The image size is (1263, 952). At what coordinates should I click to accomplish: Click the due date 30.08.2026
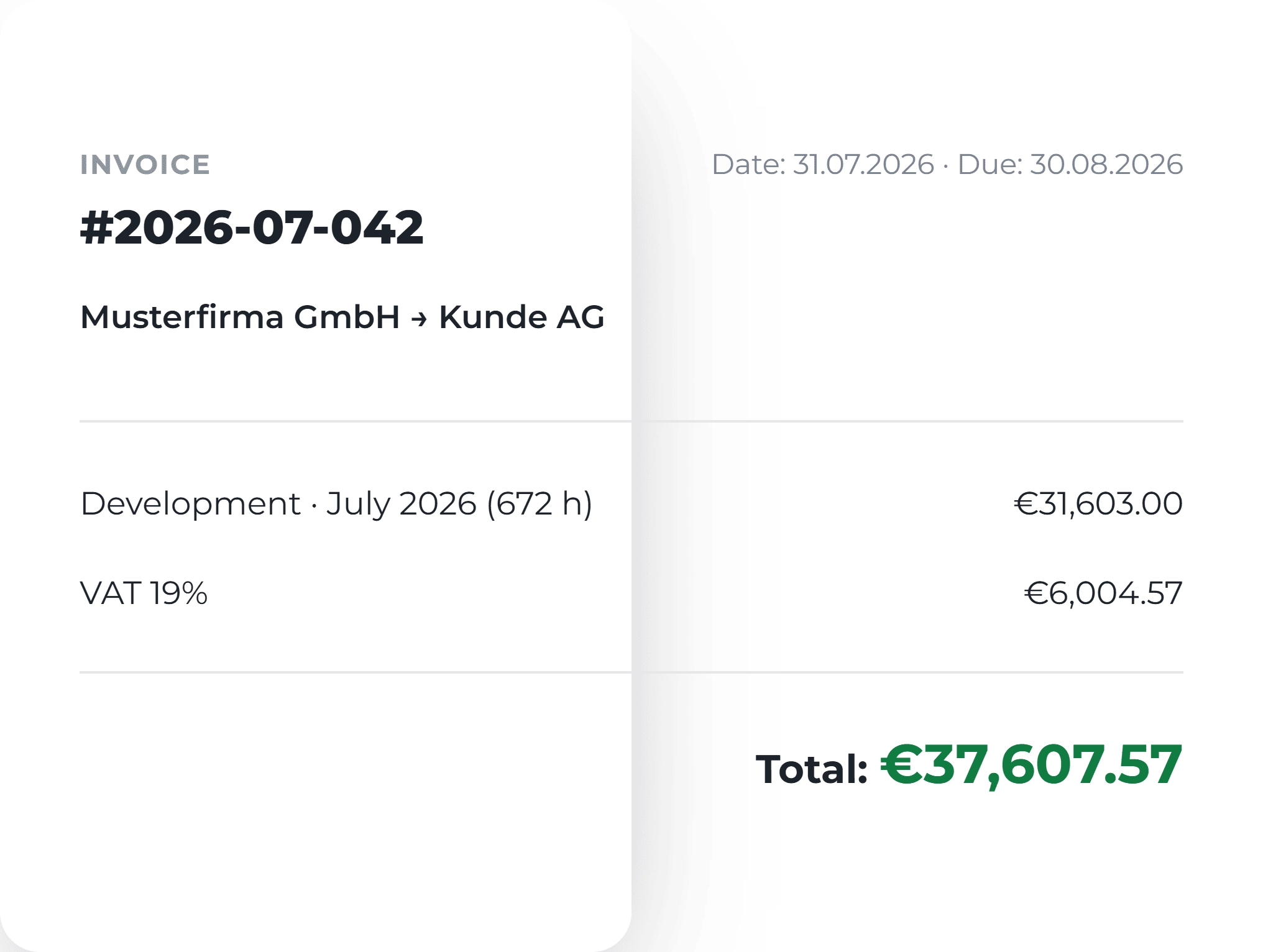tap(1106, 165)
